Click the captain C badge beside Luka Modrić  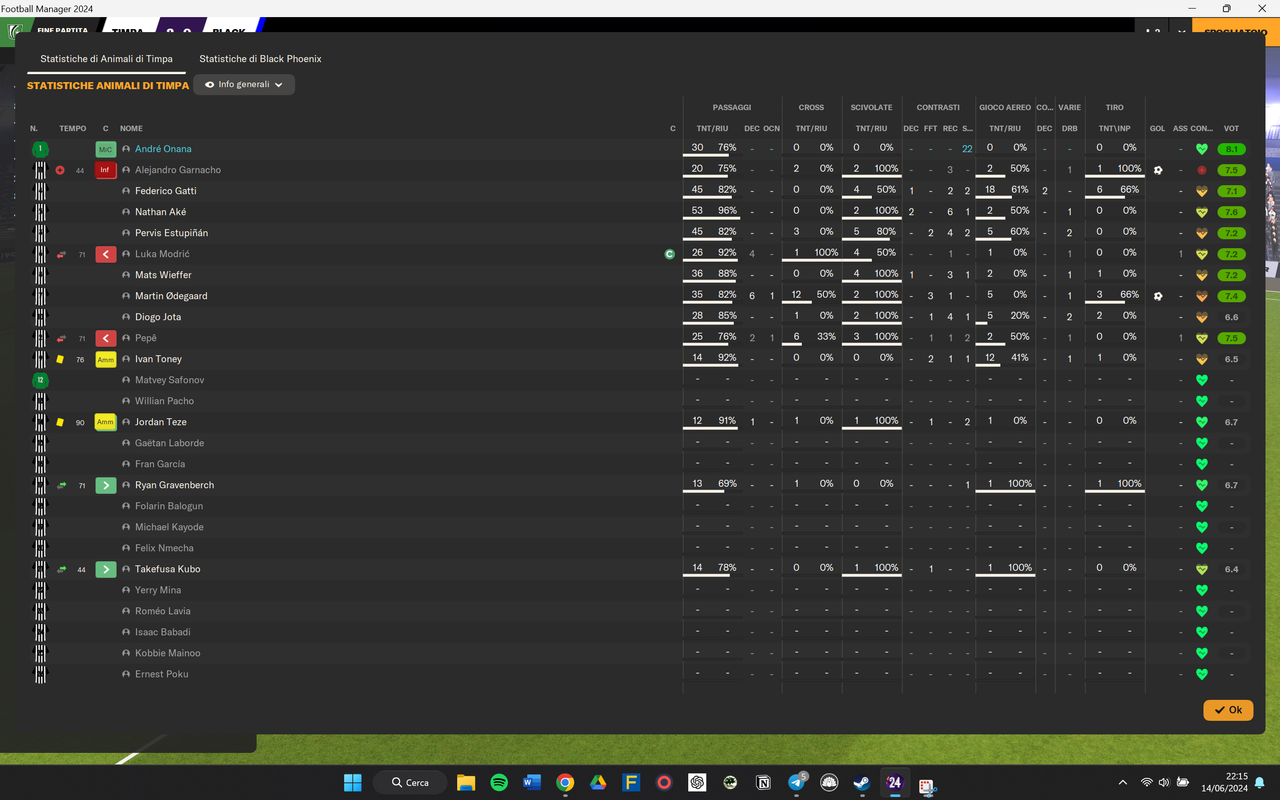670,254
